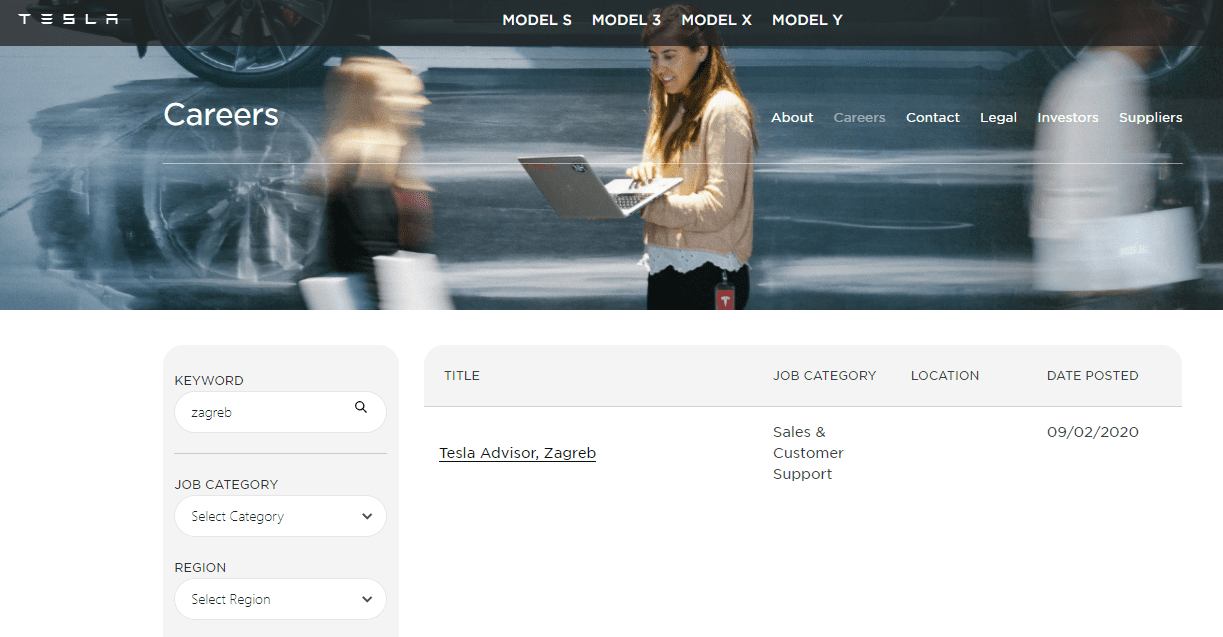
Task: Click the LOCATION column header
Action: coord(945,376)
